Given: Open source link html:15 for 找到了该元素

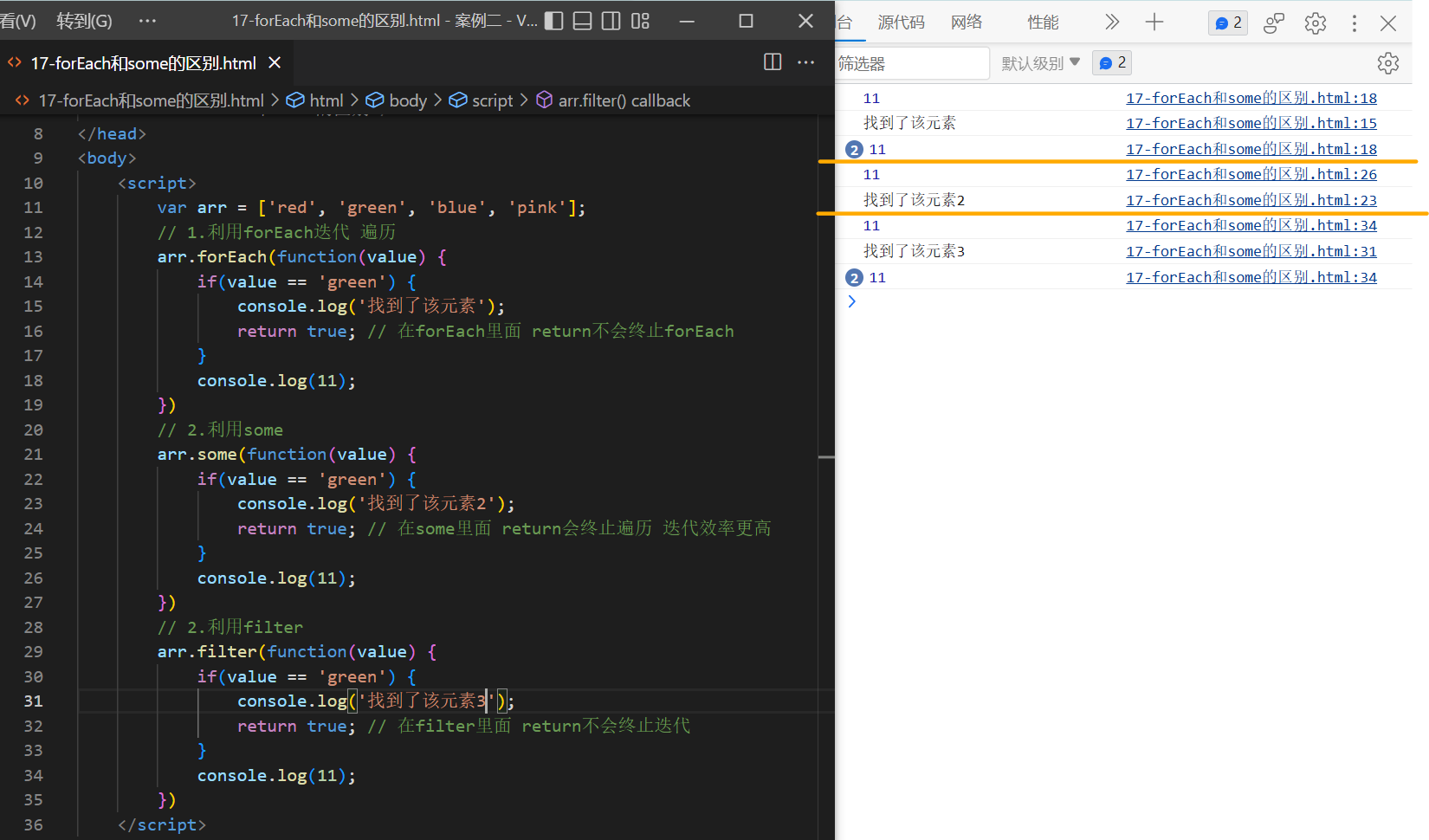Looking at the screenshot, I should [1251, 123].
